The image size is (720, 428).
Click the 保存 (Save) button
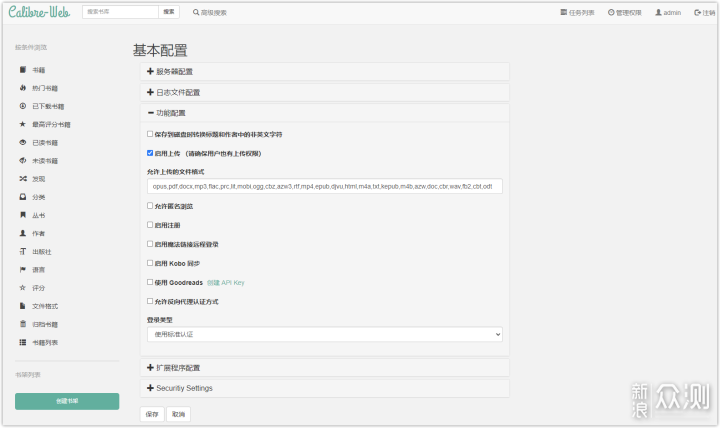151,413
